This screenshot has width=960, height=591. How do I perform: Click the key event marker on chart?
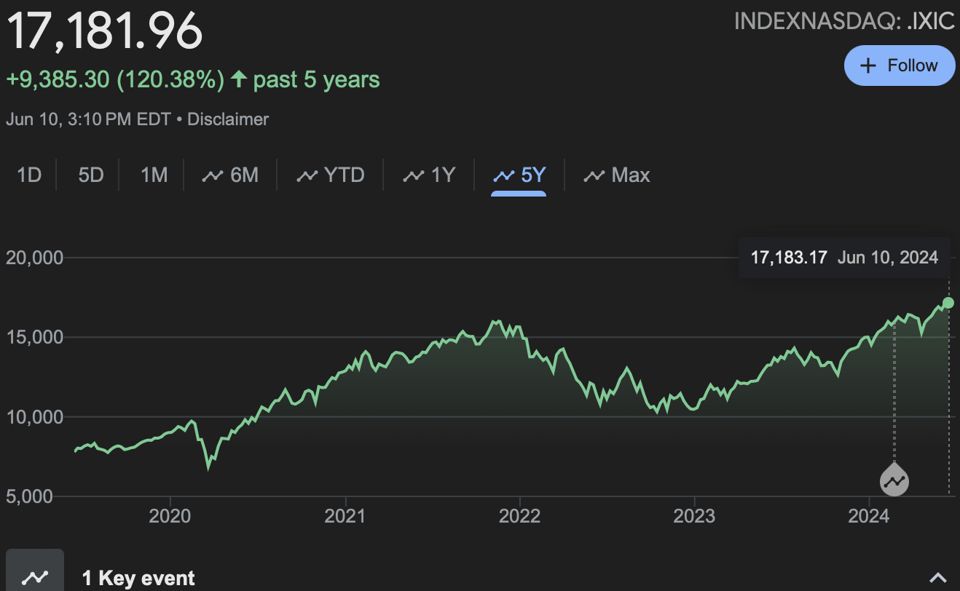pos(894,481)
